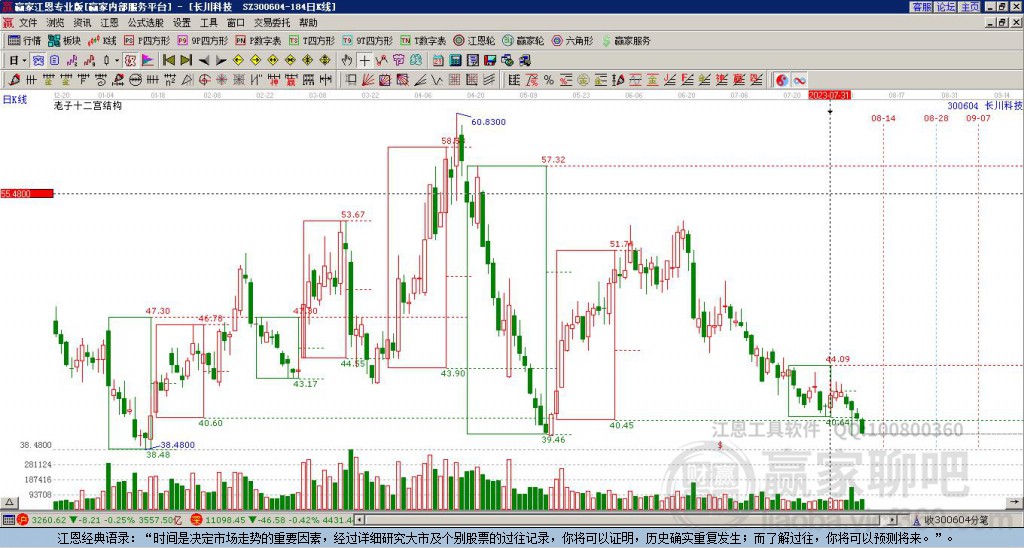Image resolution: width=1024 pixels, height=548 pixels.
Task: Click the 08-14 future date line label
Action: (x=883, y=118)
